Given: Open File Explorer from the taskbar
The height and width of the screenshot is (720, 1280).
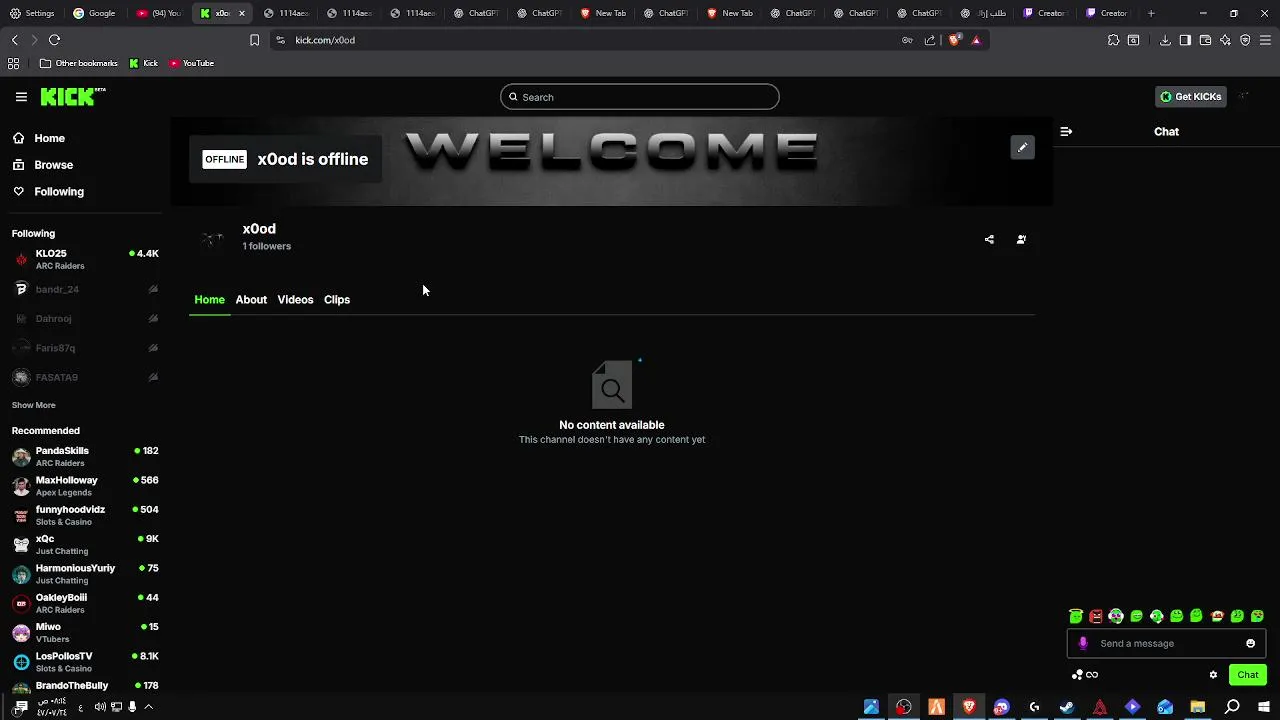Looking at the screenshot, I should [1198, 707].
